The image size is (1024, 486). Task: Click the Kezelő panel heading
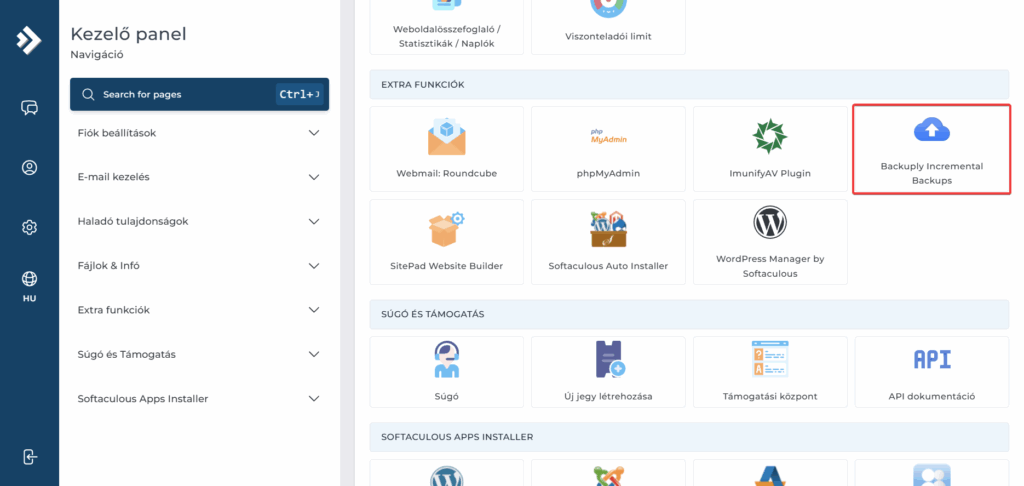pos(129,34)
